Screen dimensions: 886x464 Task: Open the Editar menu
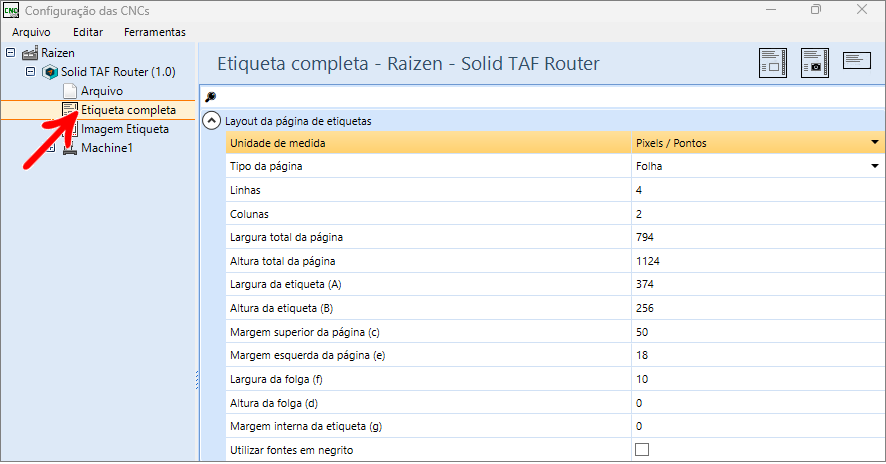(88, 32)
